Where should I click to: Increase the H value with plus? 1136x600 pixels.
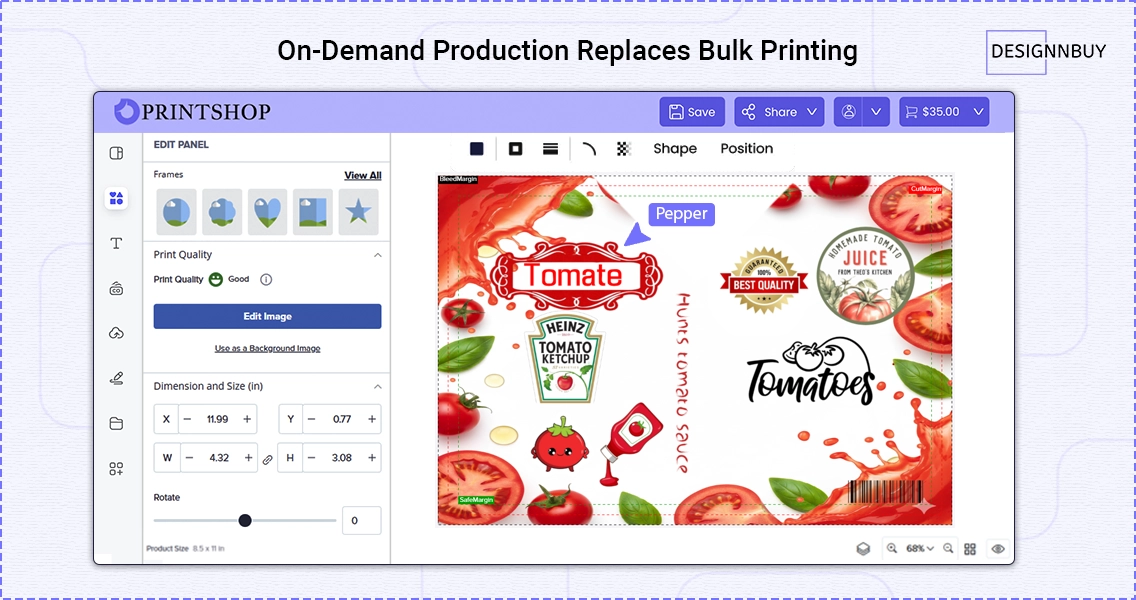372,458
